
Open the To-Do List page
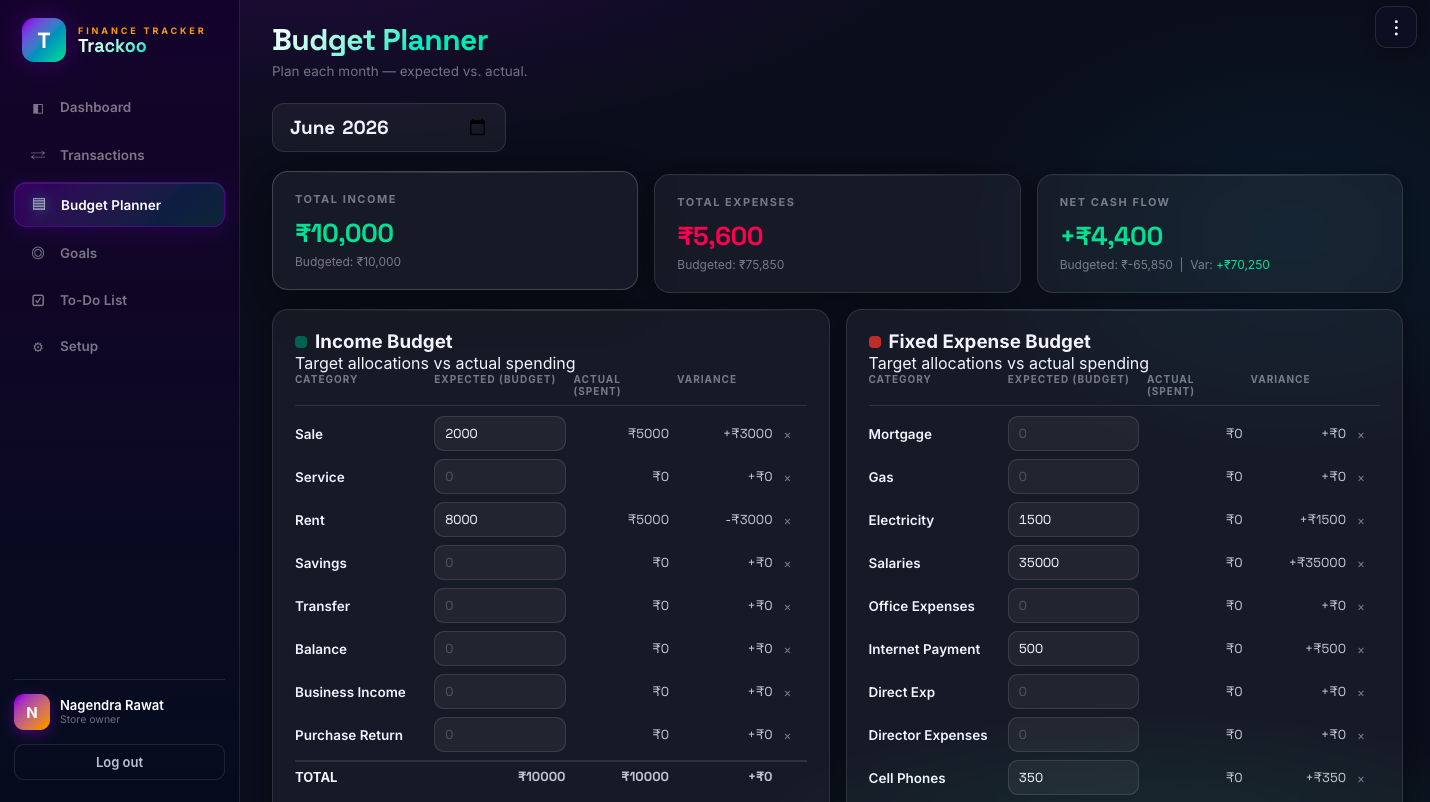[119, 300]
